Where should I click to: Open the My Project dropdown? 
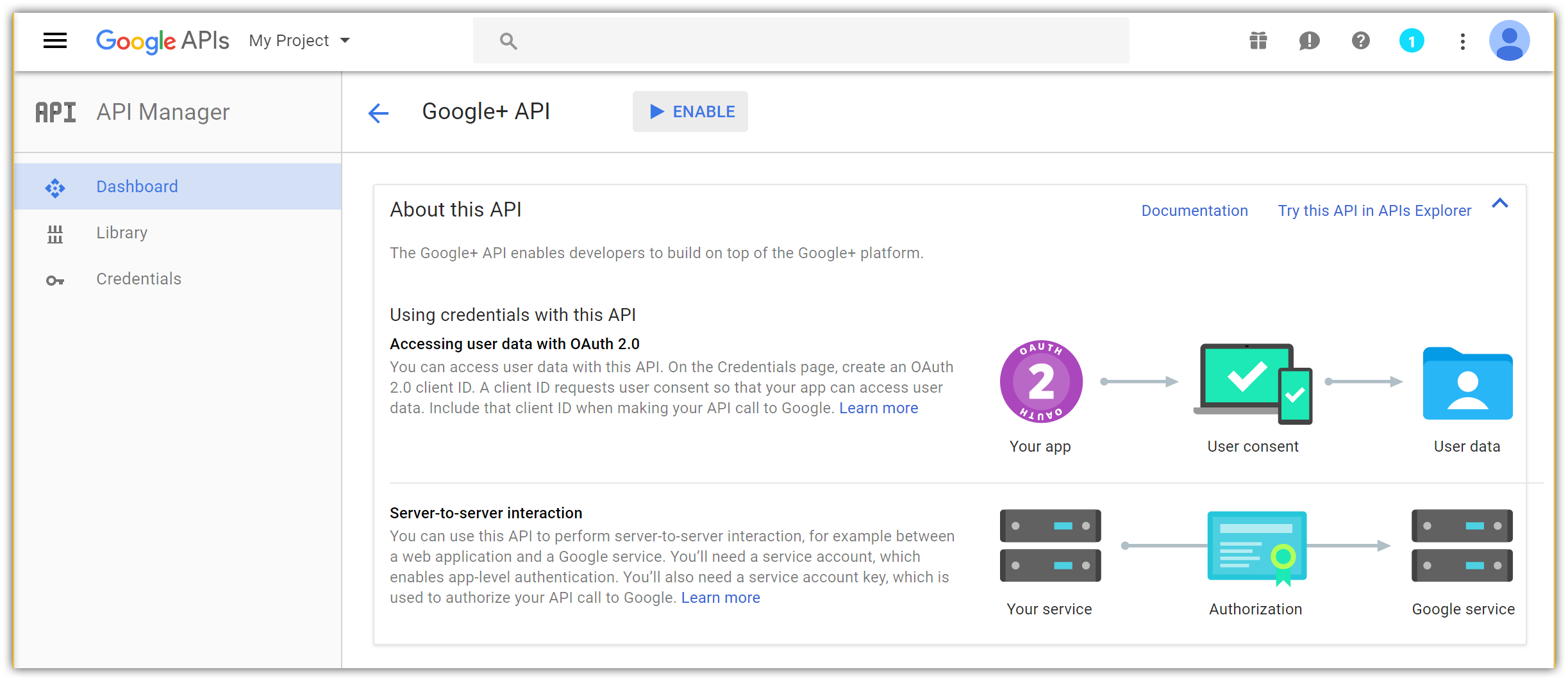coord(299,41)
